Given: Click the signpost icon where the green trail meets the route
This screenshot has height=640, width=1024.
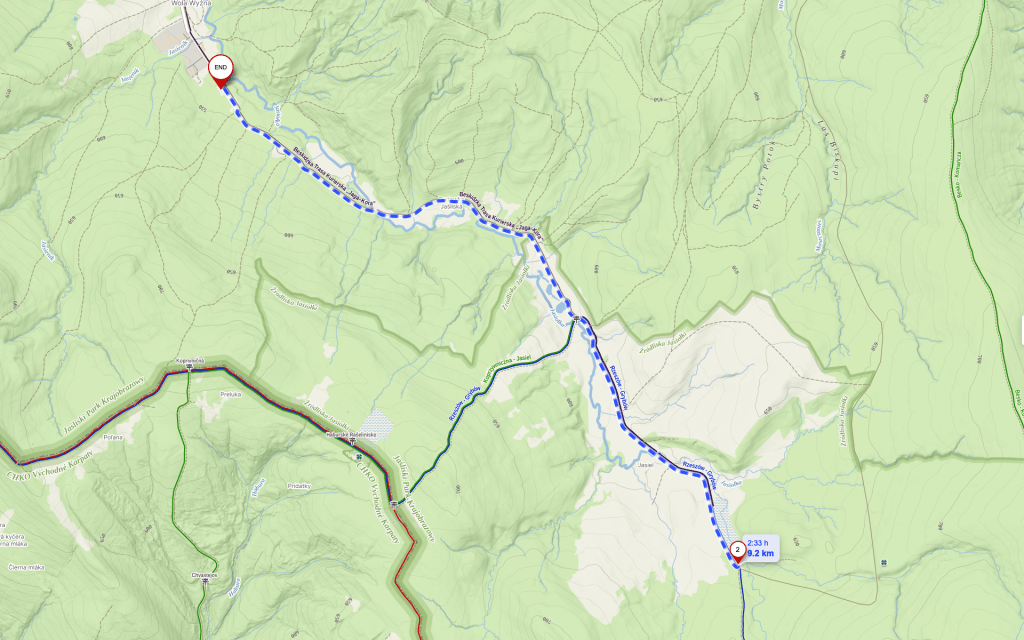Looking at the screenshot, I should click(577, 319).
